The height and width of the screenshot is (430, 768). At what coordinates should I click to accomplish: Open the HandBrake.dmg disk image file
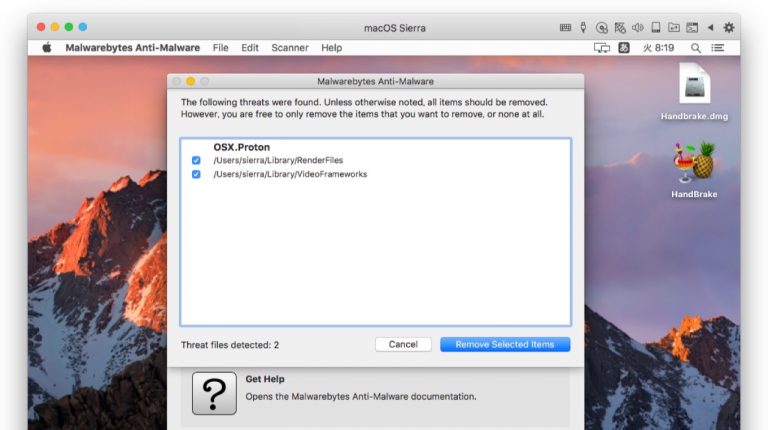point(694,87)
